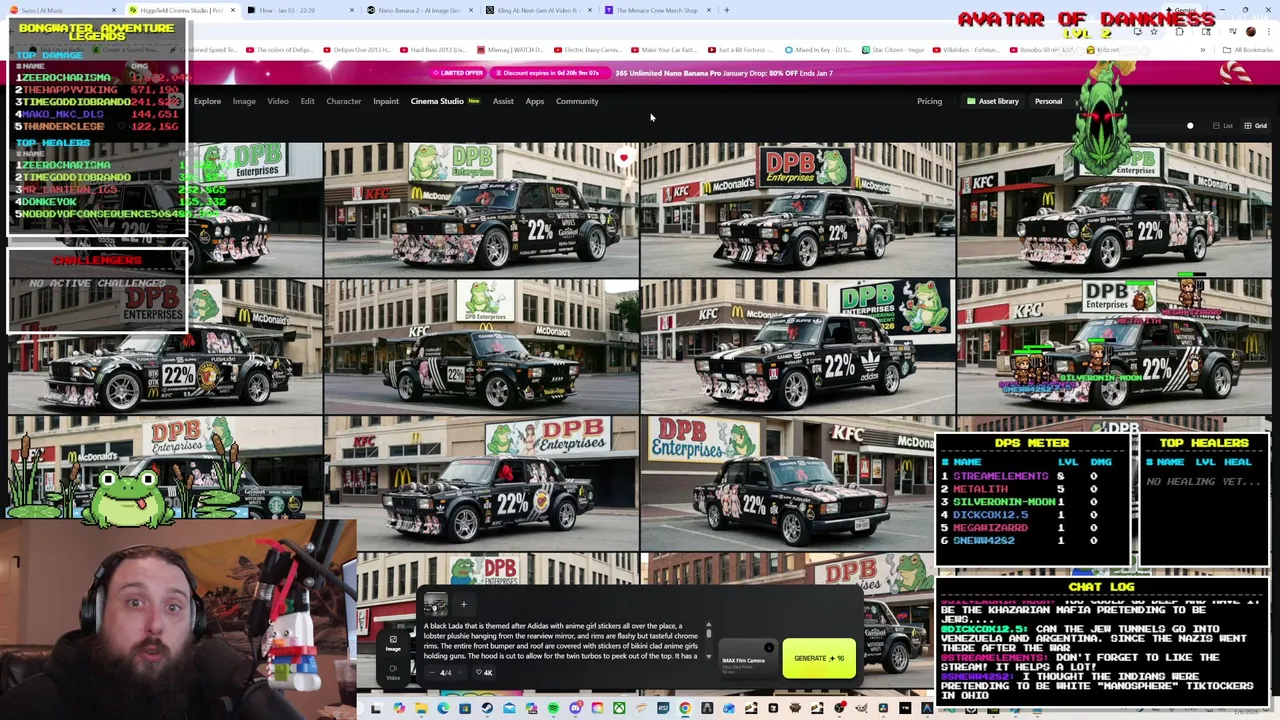Switch prompt mode to Image
This screenshot has width=1280, height=720.
(393, 643)
